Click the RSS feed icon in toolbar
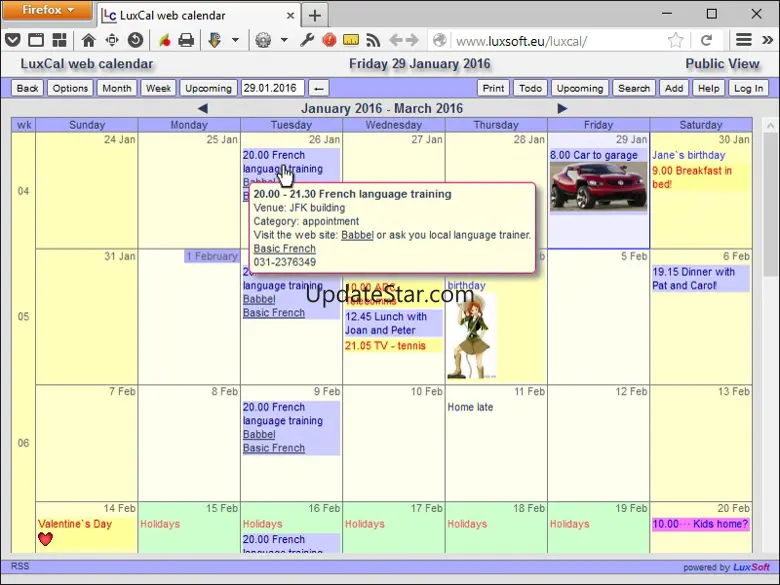 (x=373, y=40)
